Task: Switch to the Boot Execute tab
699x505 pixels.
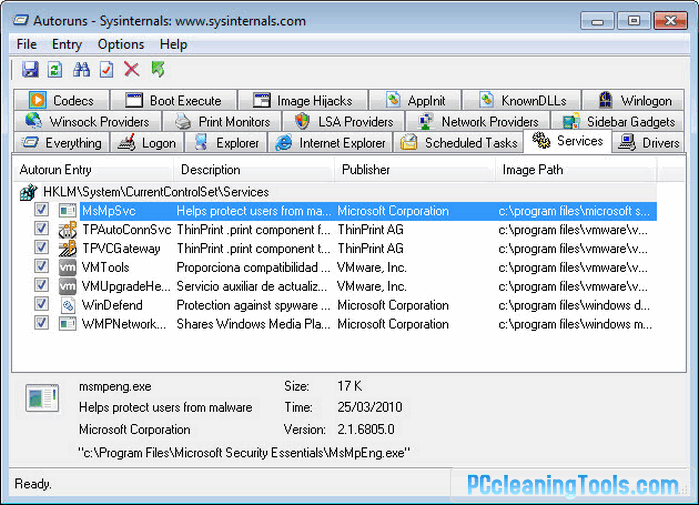Action: coord(174,100)
